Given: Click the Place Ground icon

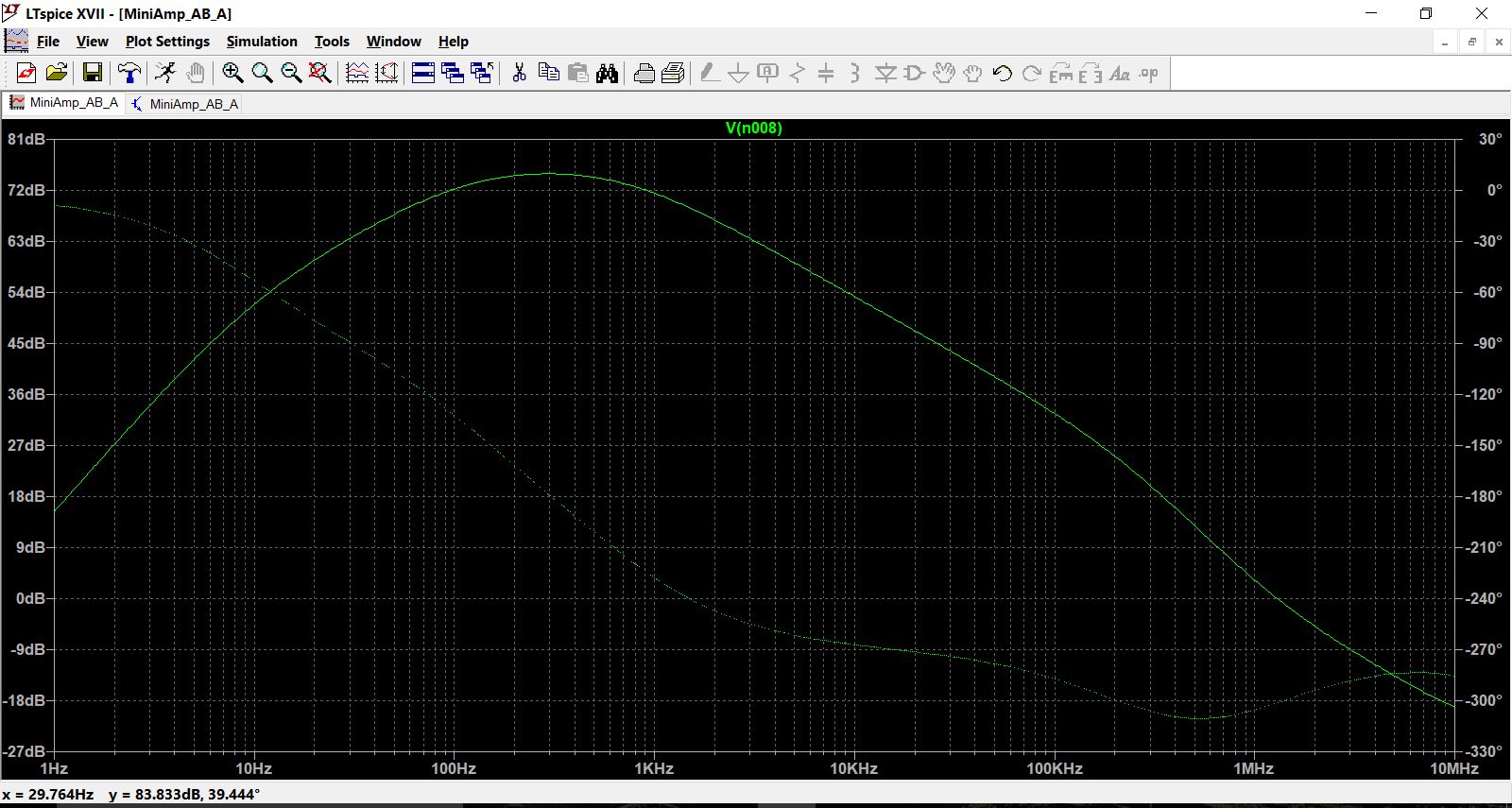Looking at the screenshot, I should tap(739, 73).
